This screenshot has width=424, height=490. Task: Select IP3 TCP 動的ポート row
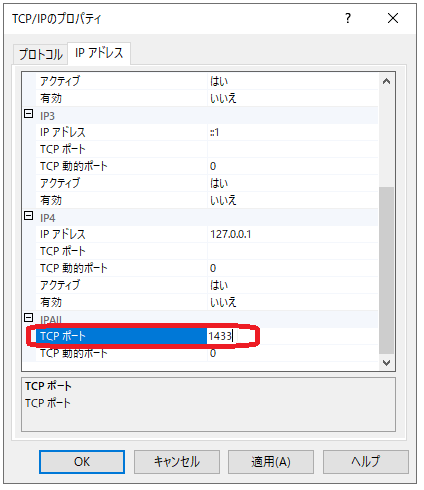click(x=207, y=166)
